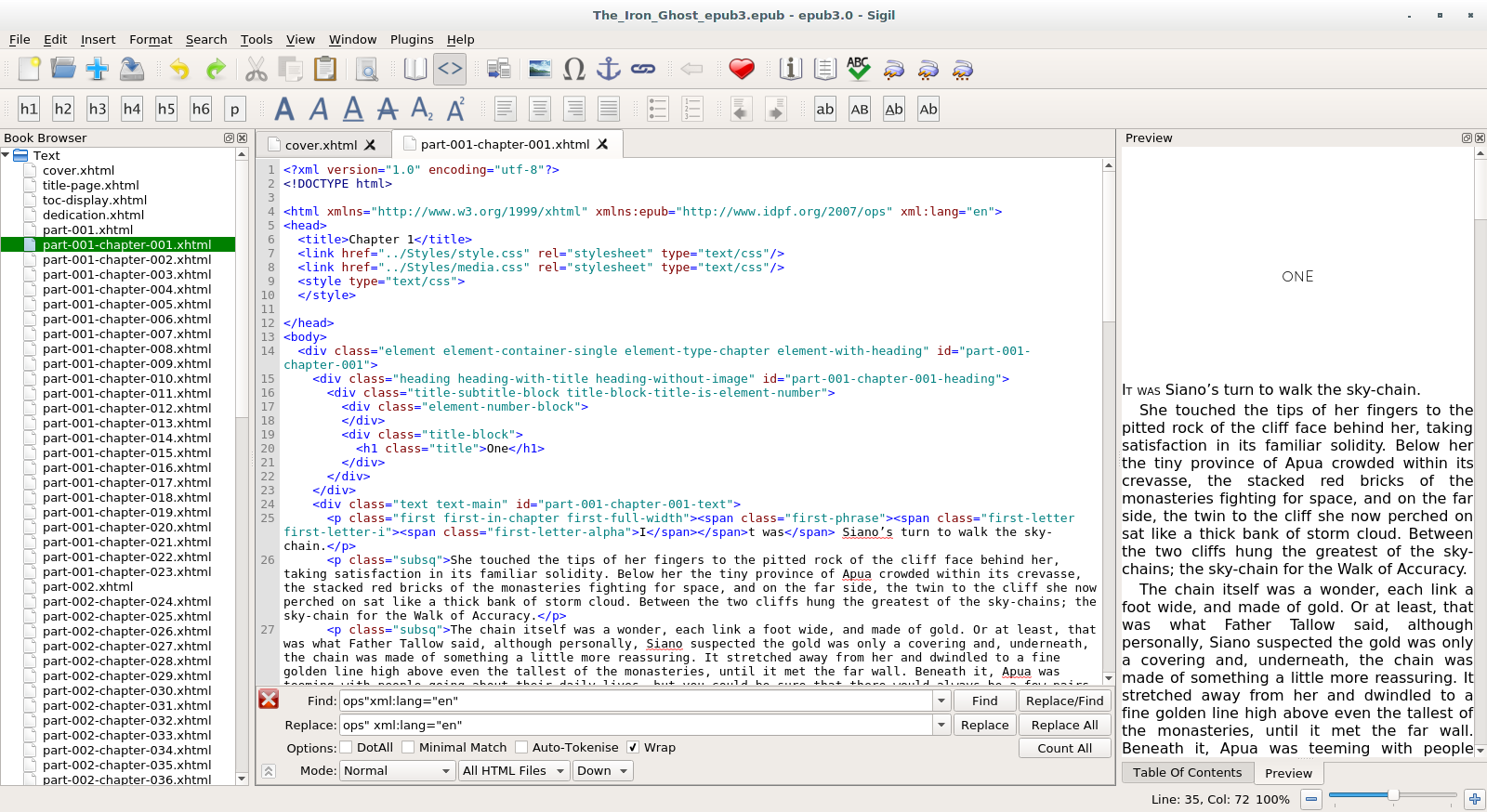This screenshot has height=812, width=1487.
Task: Click the Insert Link chain icon
Action: tap(643, 70)
